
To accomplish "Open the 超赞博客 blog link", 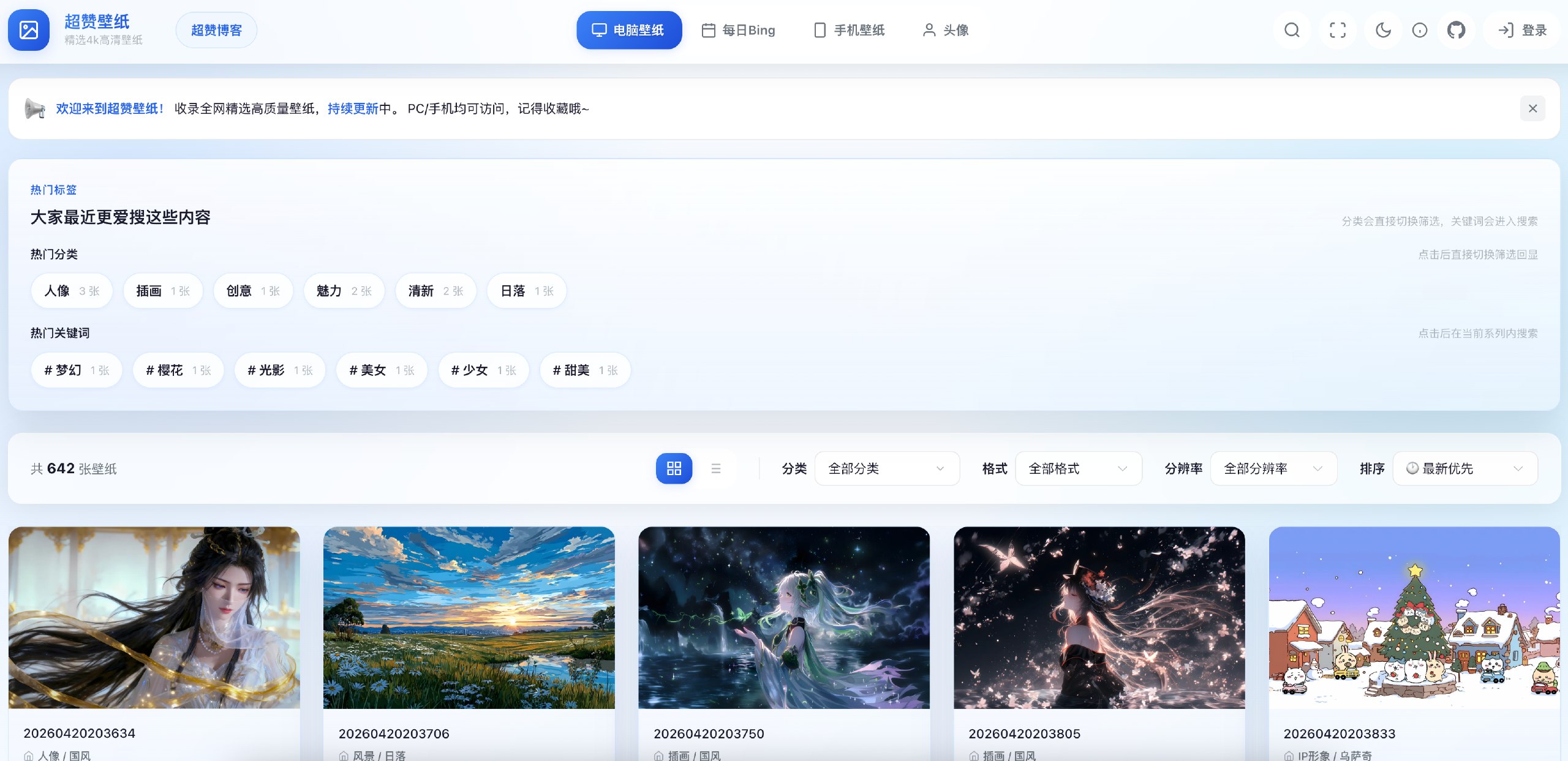I will tap(216, 30).
